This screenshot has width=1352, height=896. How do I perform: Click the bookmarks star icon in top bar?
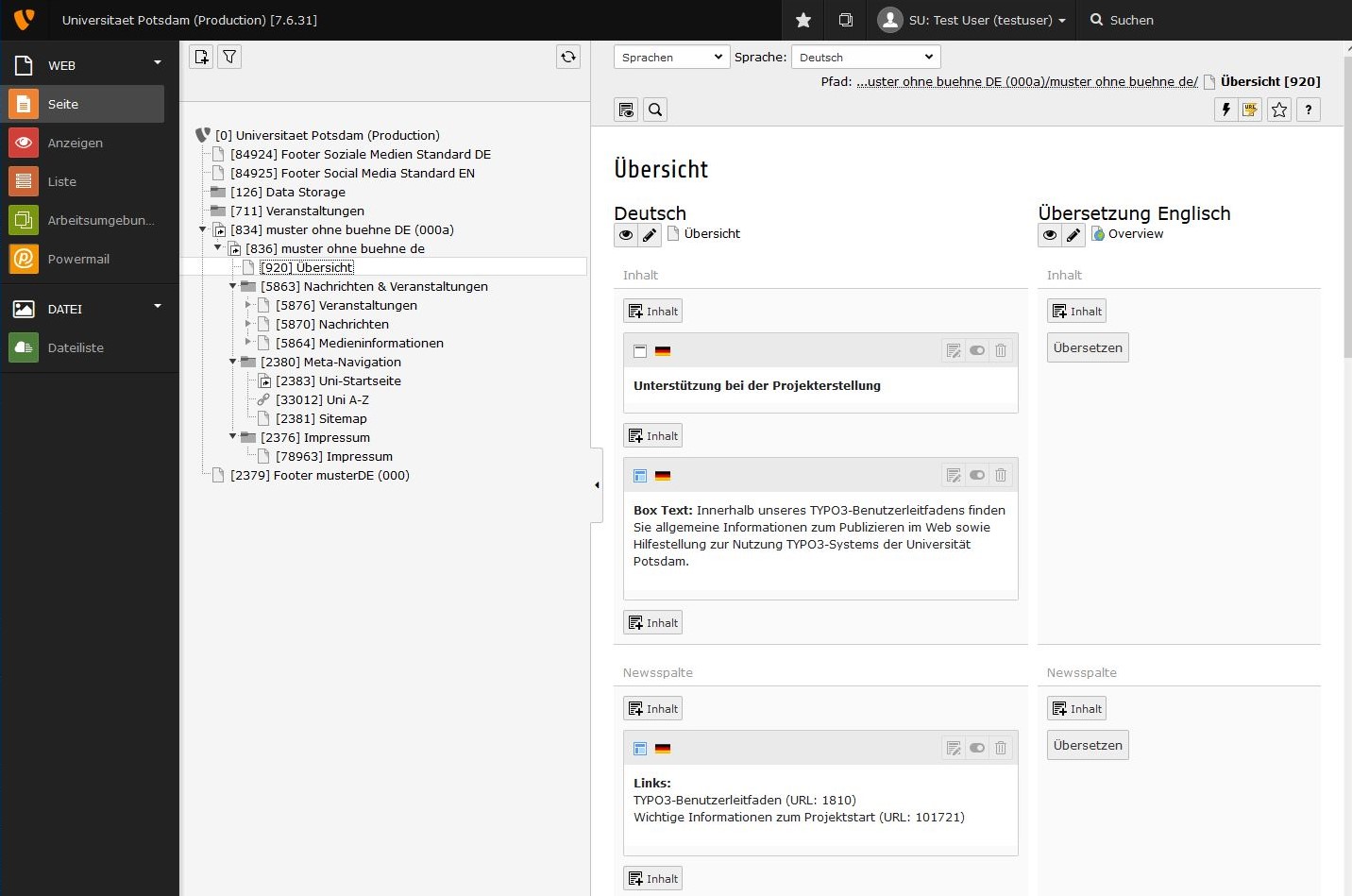[803, 20]
